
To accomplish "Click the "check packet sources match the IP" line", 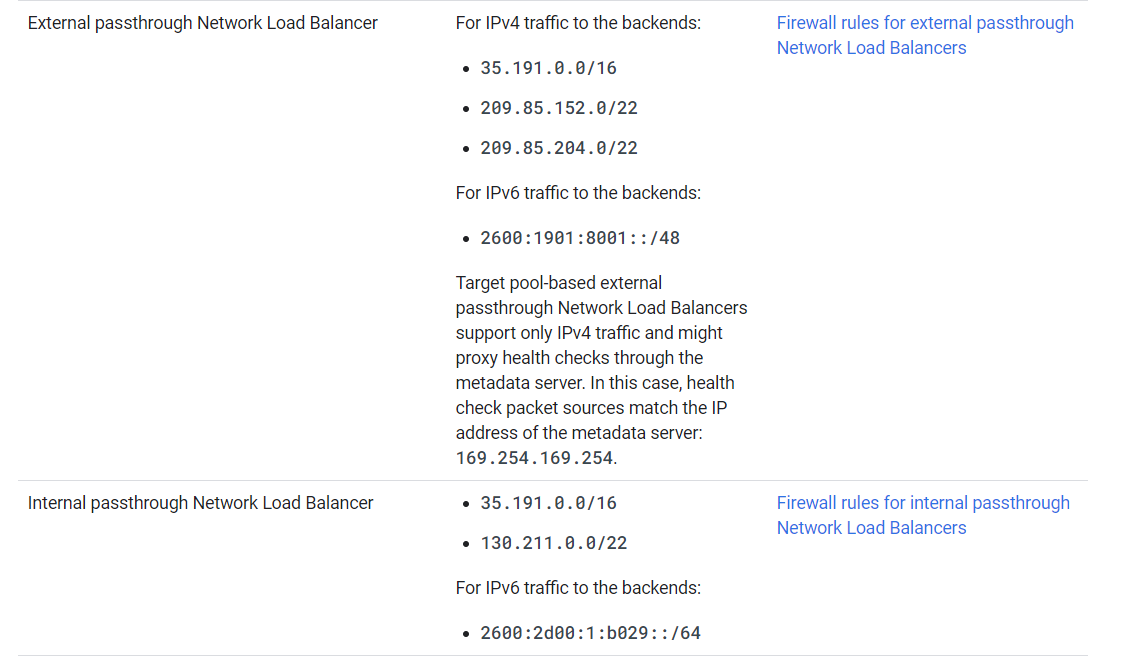I will tap(591, 408).
